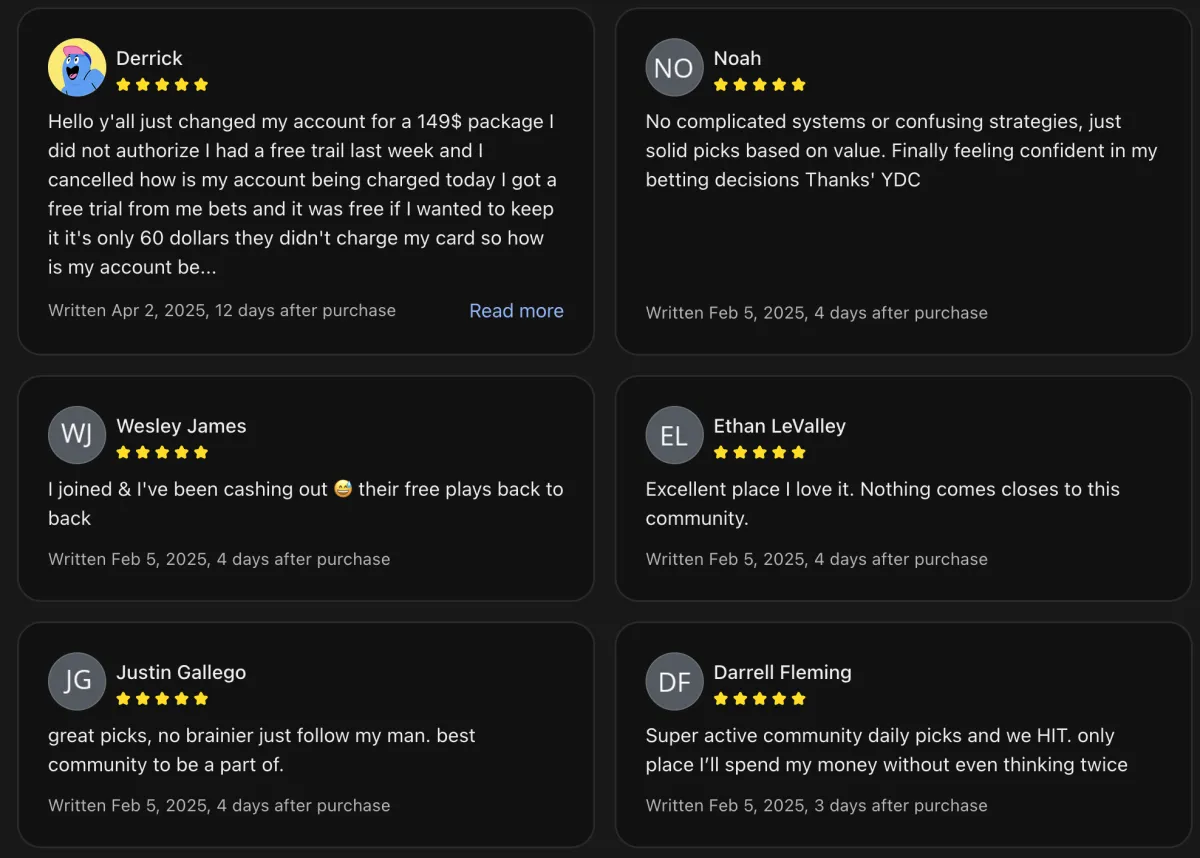This screenshot has width=1200, height=858.
Task: Click Wesley James's review about cashing out
Action: [x=306, y=504]
